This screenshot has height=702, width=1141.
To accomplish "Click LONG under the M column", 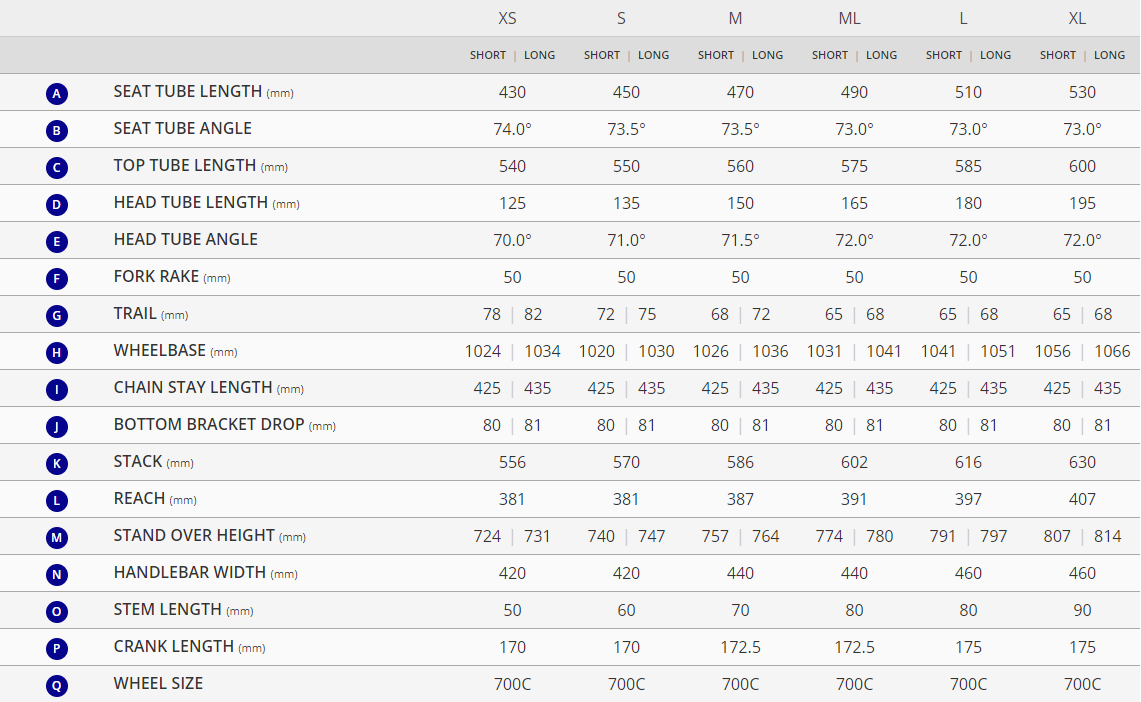I will coord(768,55).
